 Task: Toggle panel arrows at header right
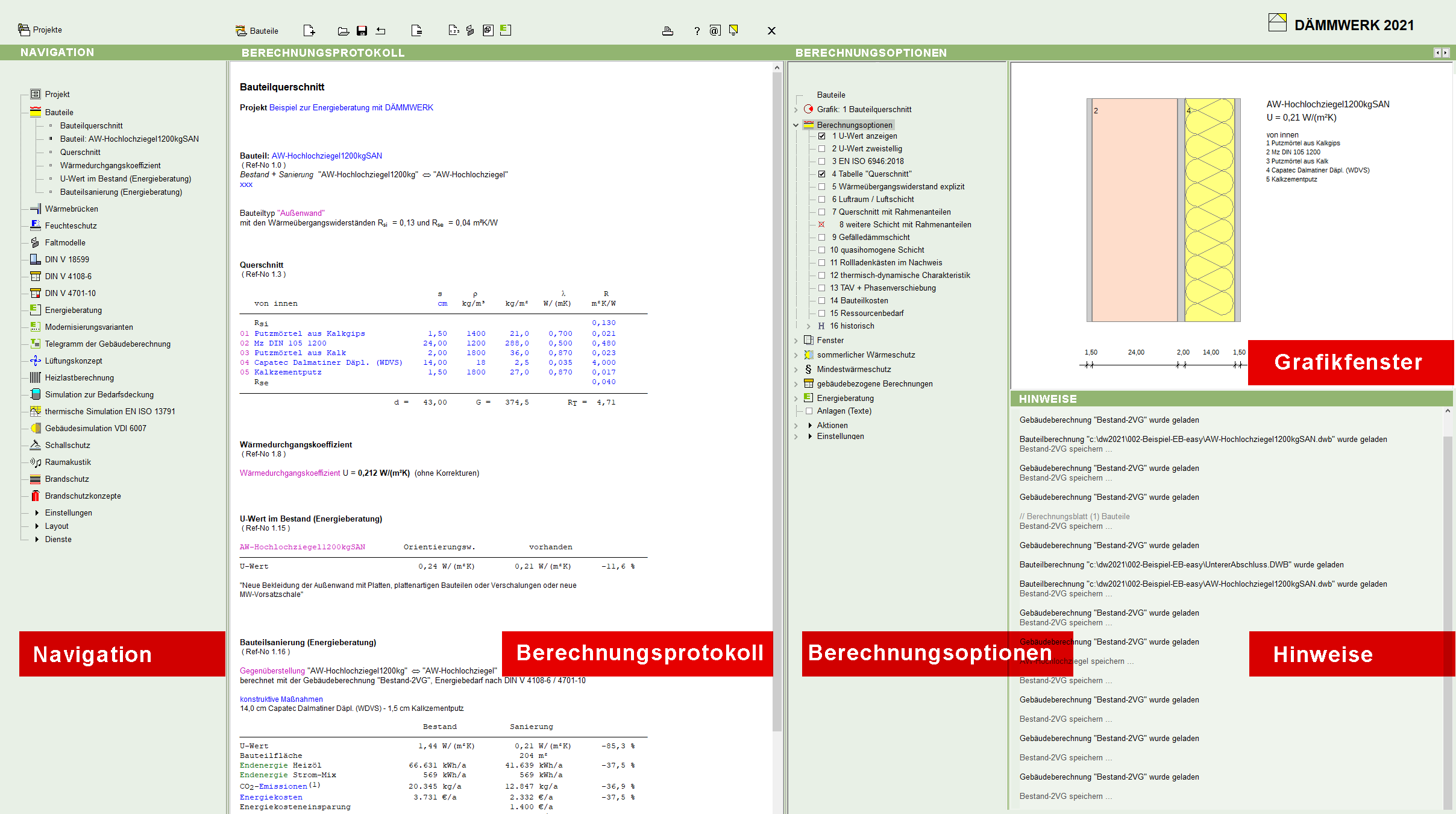[1442, 52]
